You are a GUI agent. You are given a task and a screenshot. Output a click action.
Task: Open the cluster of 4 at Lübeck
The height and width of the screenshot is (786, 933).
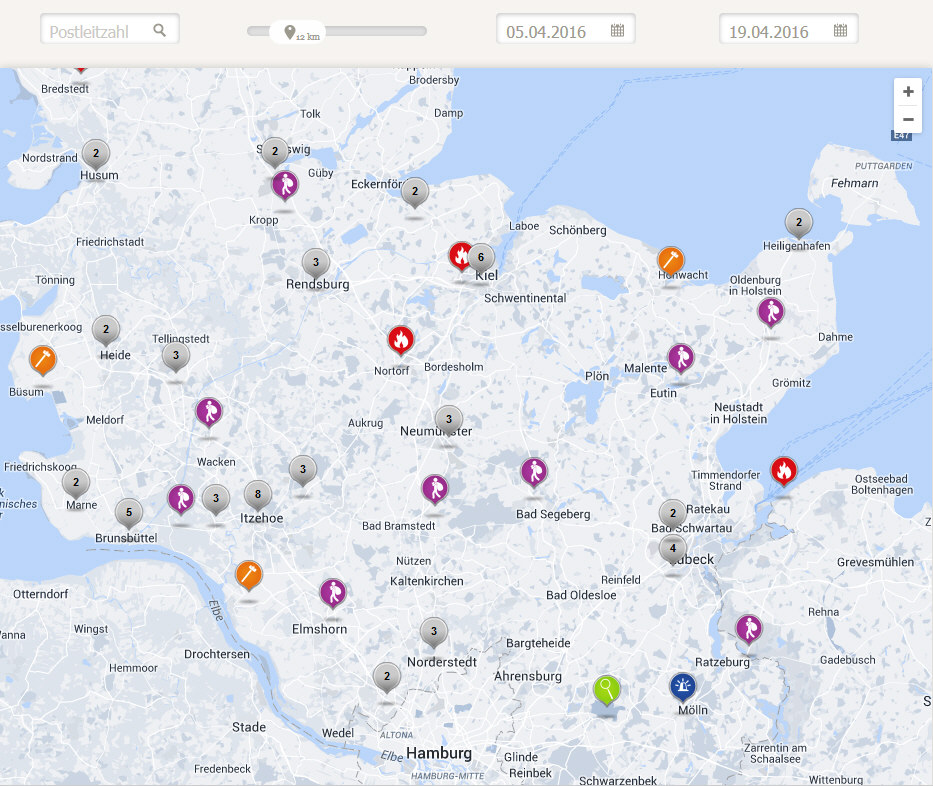click(x=673, y=548)
